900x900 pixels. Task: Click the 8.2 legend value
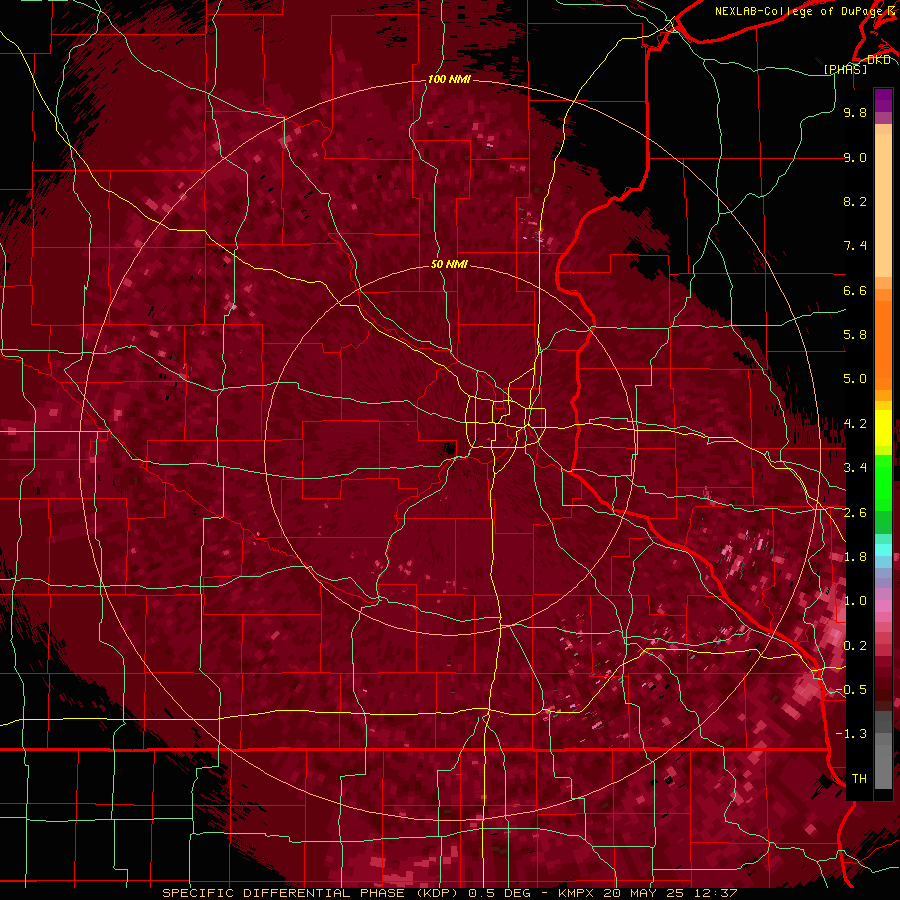(855, 201)
